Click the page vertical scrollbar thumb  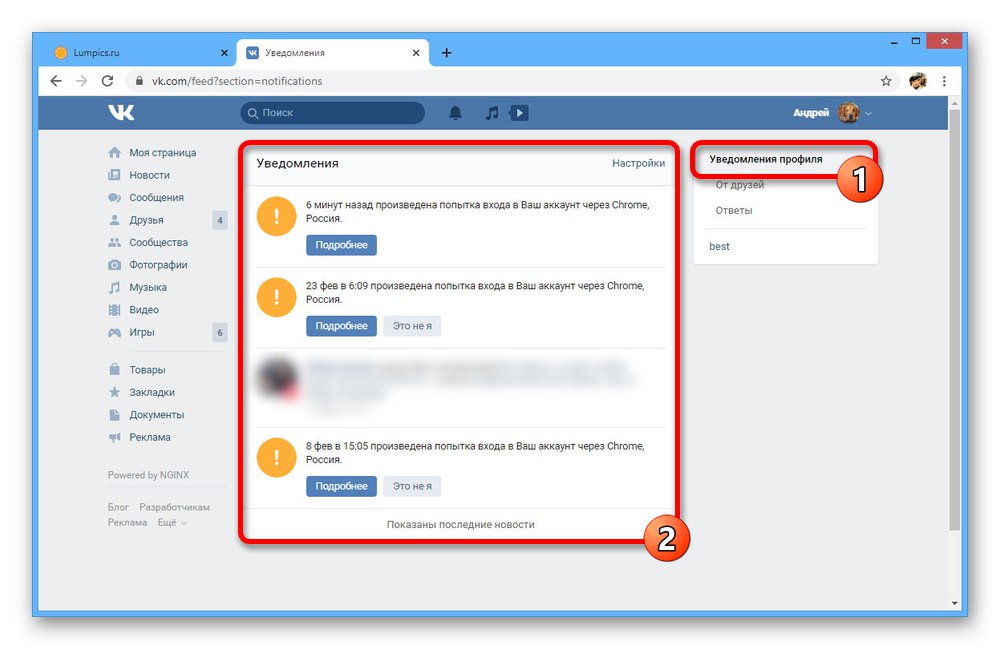pyautogui.click(x=954, y=319)
